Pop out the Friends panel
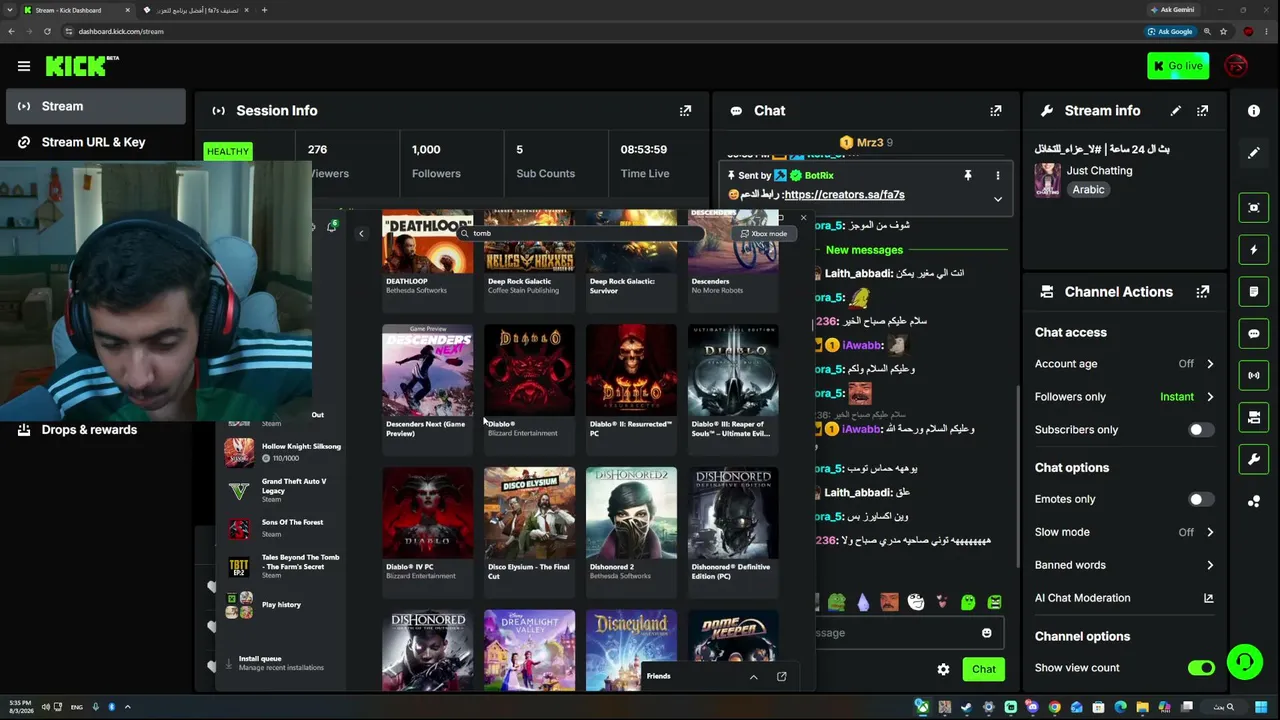This screenshot has width=1280, height=720. pos(781,677)
